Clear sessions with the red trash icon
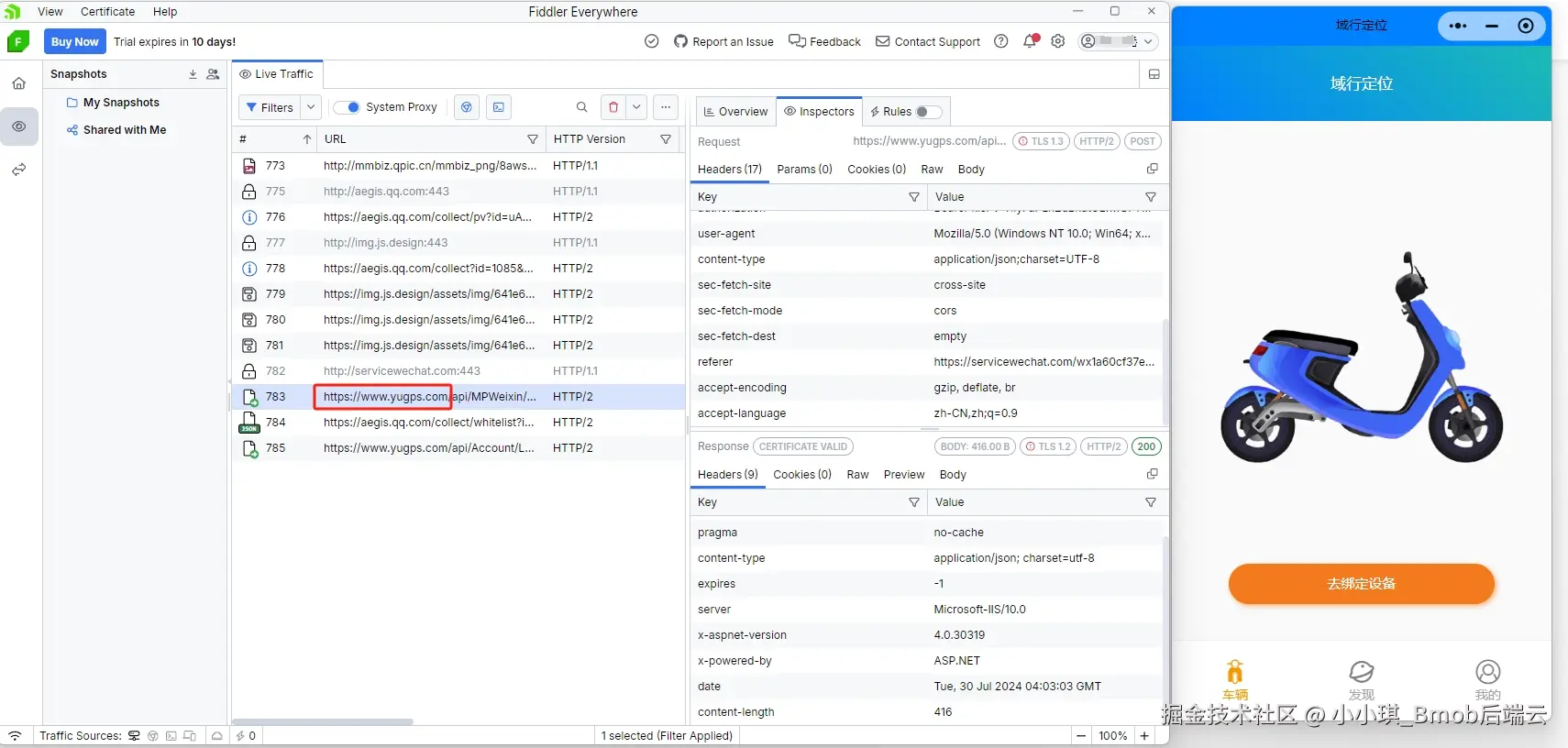 tap(613, 107)
